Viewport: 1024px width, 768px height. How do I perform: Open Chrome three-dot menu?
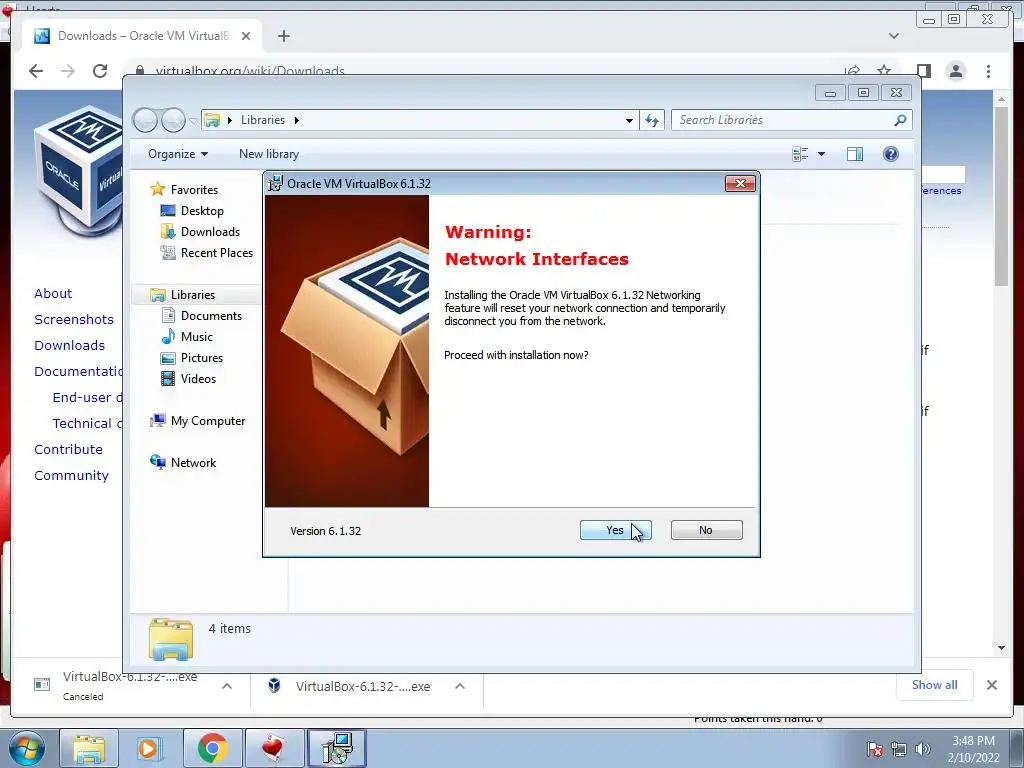pos(989,71)
